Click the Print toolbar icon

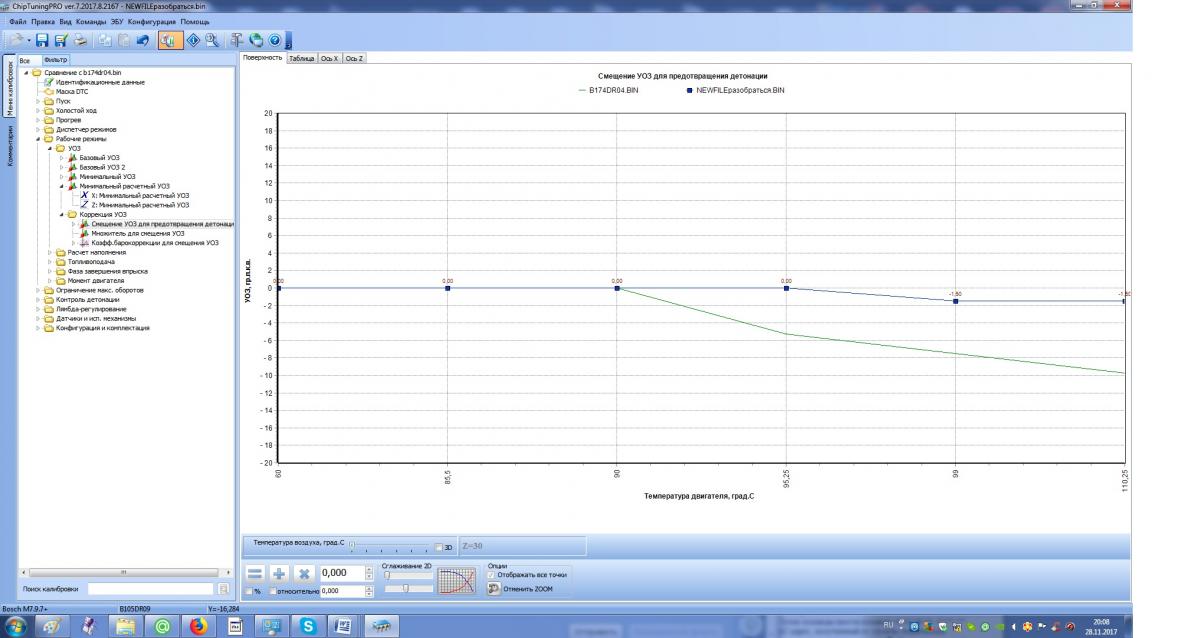(80, 40)
